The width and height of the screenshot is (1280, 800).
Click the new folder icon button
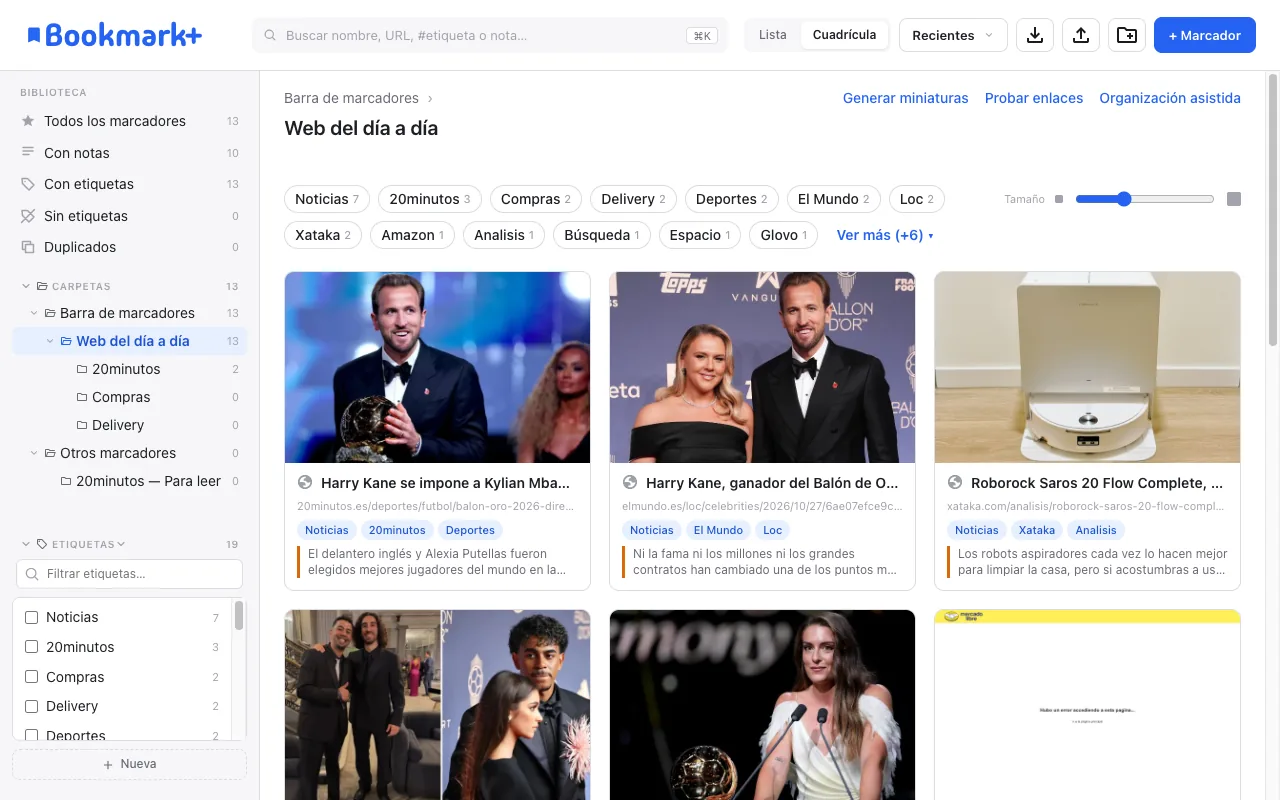[1127, 35]
